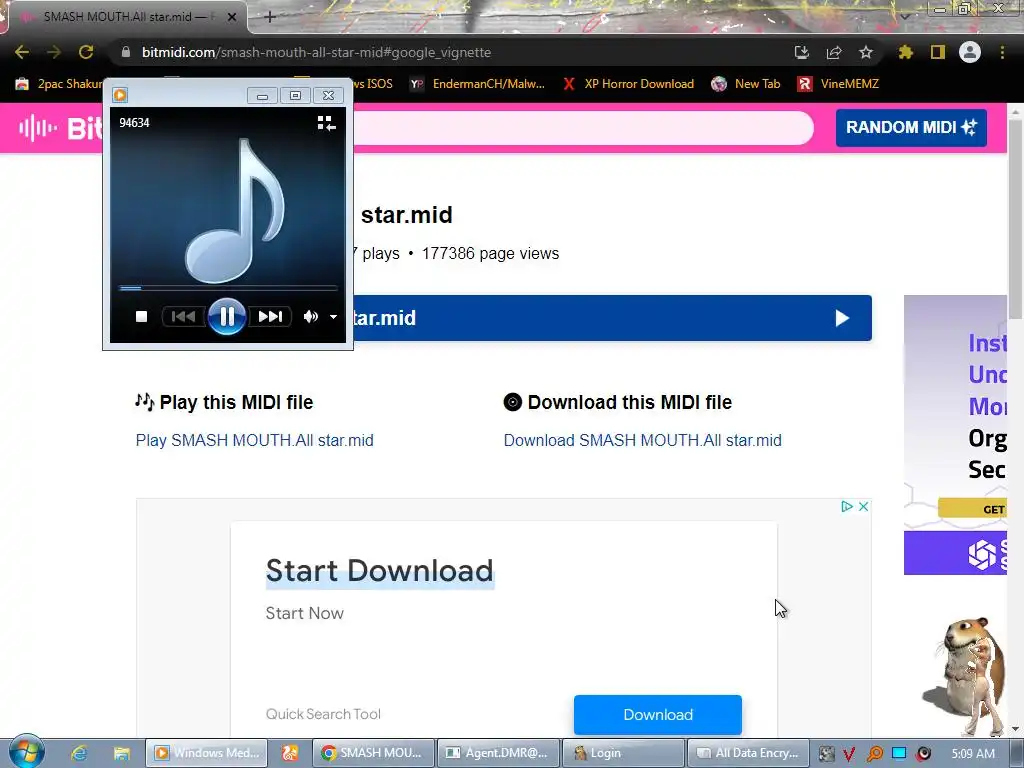Switch to Windows Media Player taskbar item
The height and width of the screenshot is (768, 1024).
coord(206,753)
